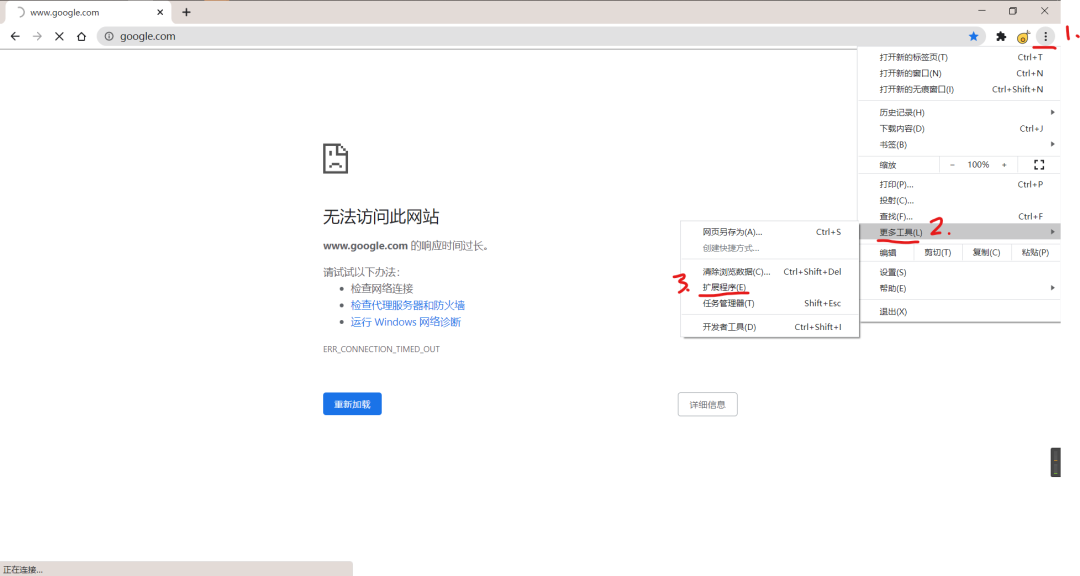The height and width of the screenshot is (576, 1080).
Task: Choose 打开新的标签页(T) menu item
Action: click(959, 57)
